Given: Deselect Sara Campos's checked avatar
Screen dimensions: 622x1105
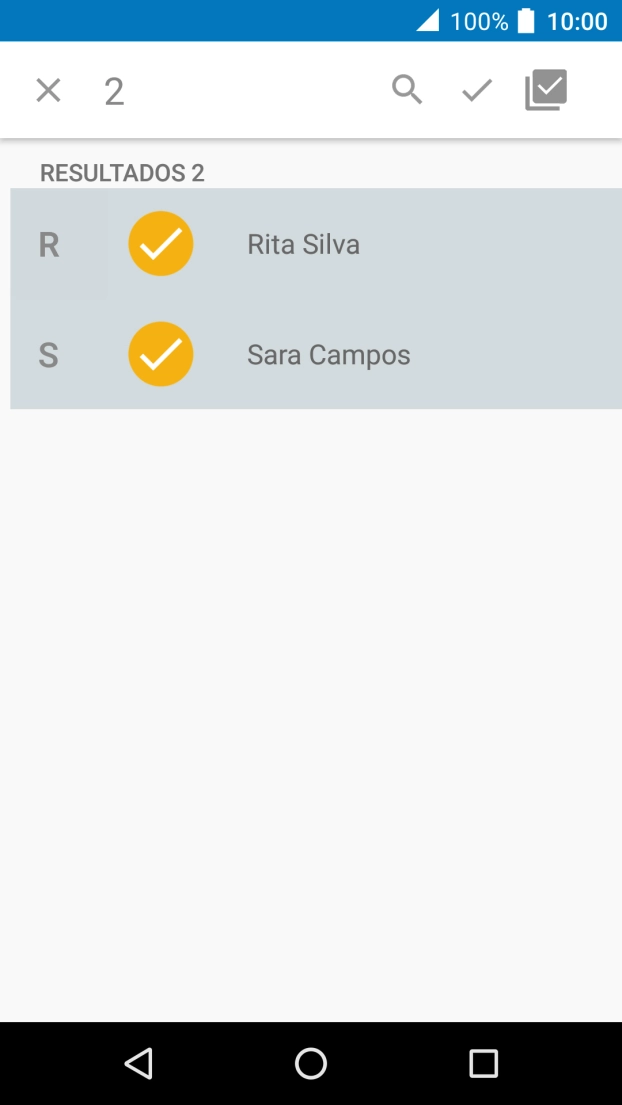Looking at the screenshot, I should pos(161,354).
